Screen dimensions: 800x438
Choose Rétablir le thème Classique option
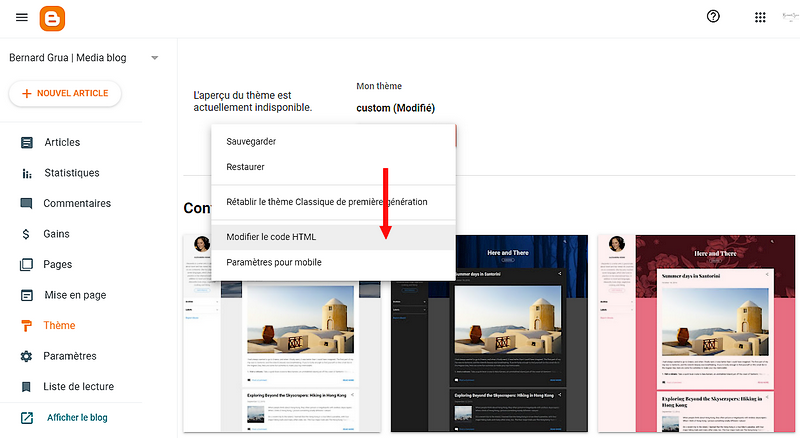(326, 202)
